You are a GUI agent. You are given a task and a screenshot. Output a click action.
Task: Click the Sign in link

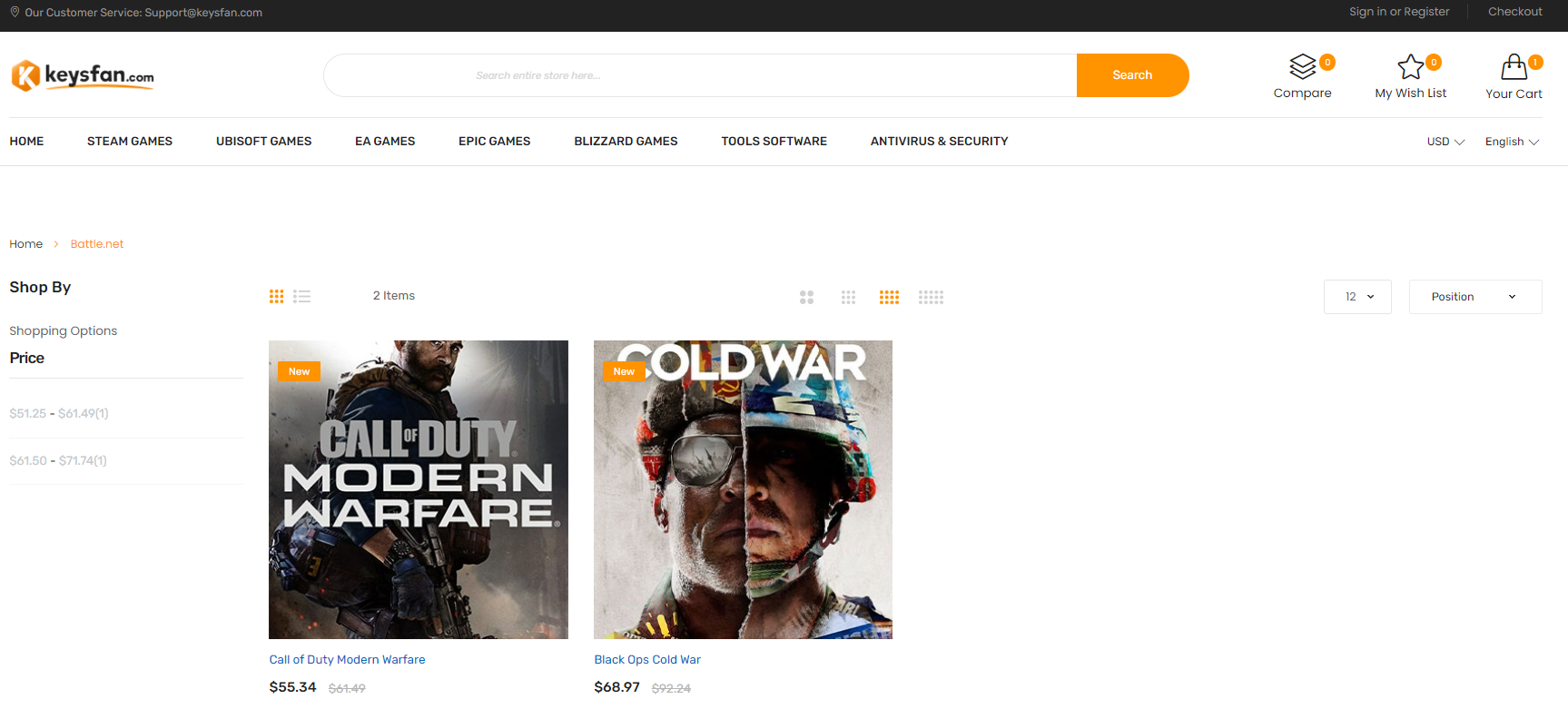tap(1367, 12)
